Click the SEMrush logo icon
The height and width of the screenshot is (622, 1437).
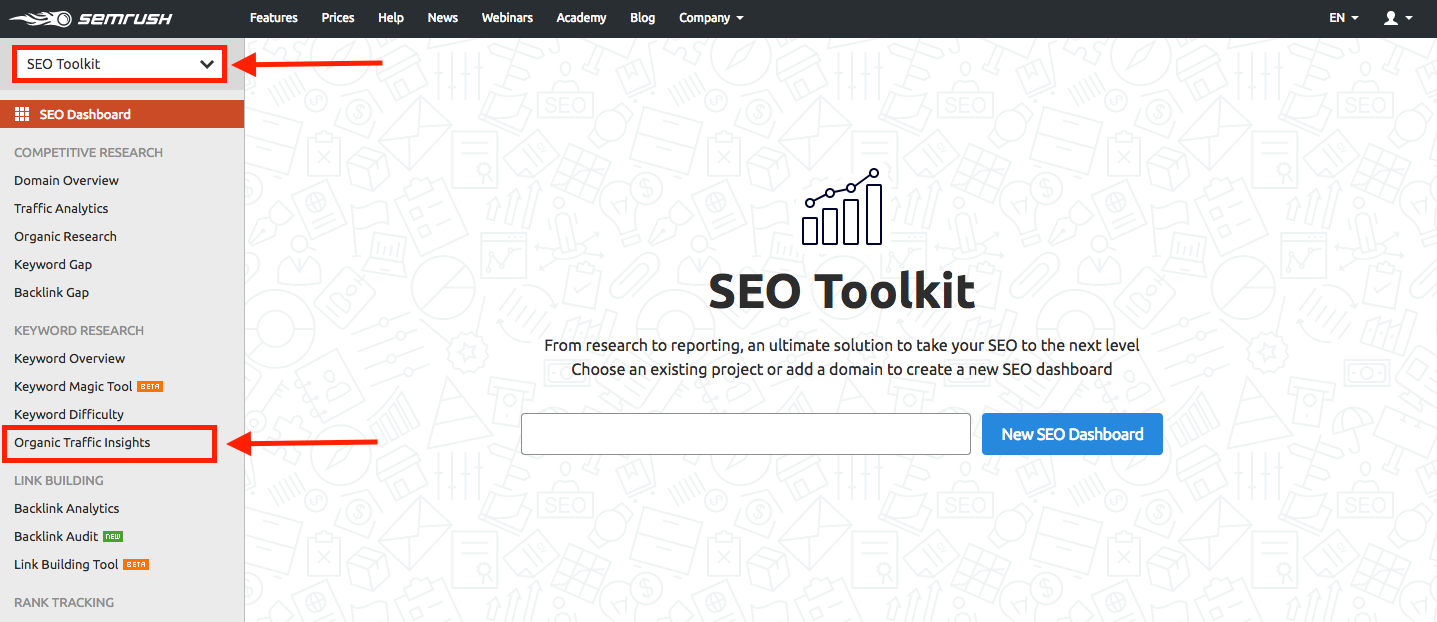coord(40,17)
